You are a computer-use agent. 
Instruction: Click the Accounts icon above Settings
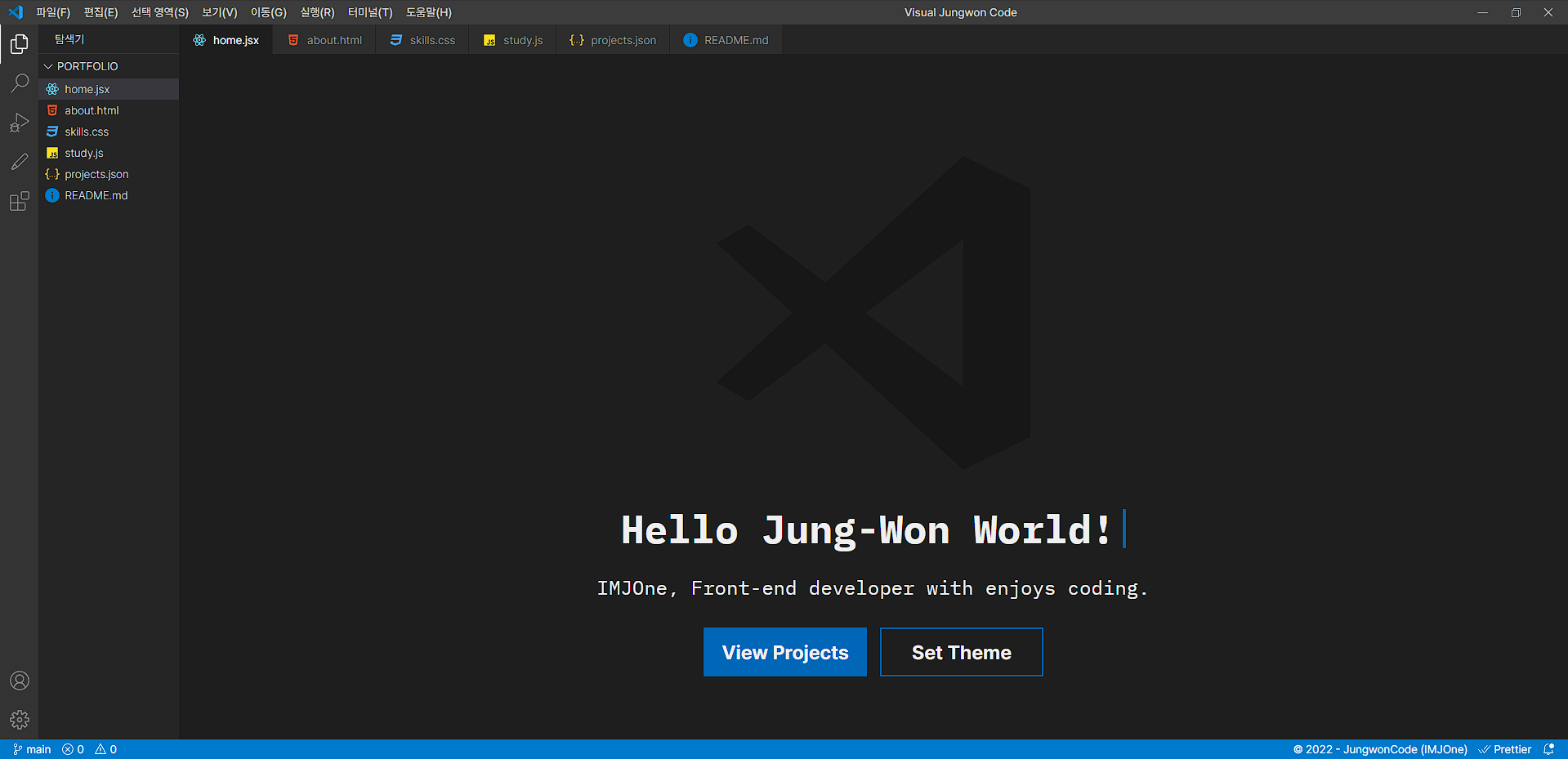(19, 680)
